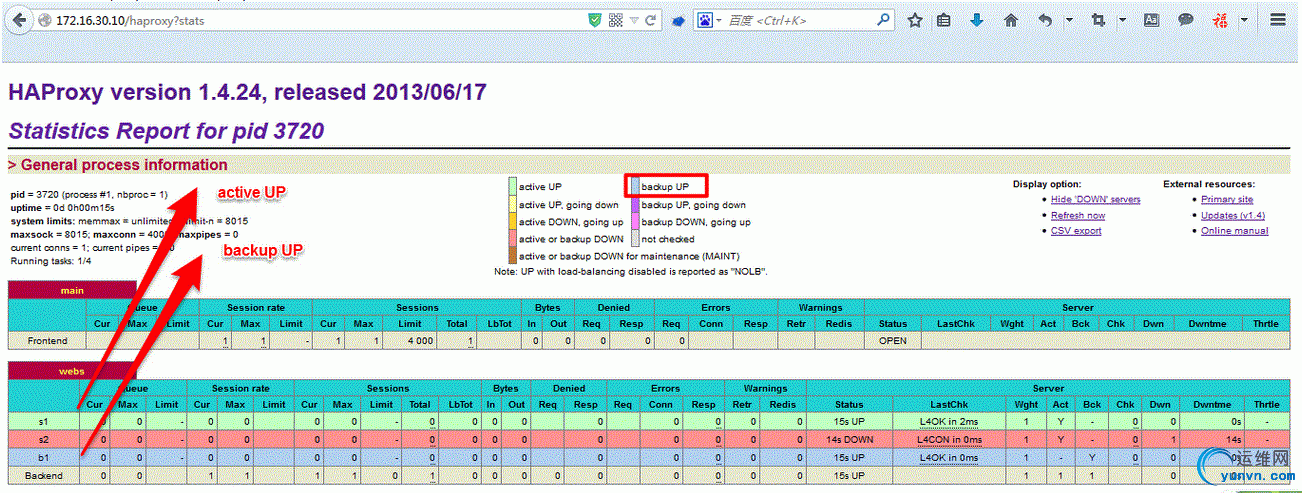Screen dimensions: 1302x493
Task: Open downloads with the blue arrow icon
Action: pyautogui.click(x=977, y=20)
